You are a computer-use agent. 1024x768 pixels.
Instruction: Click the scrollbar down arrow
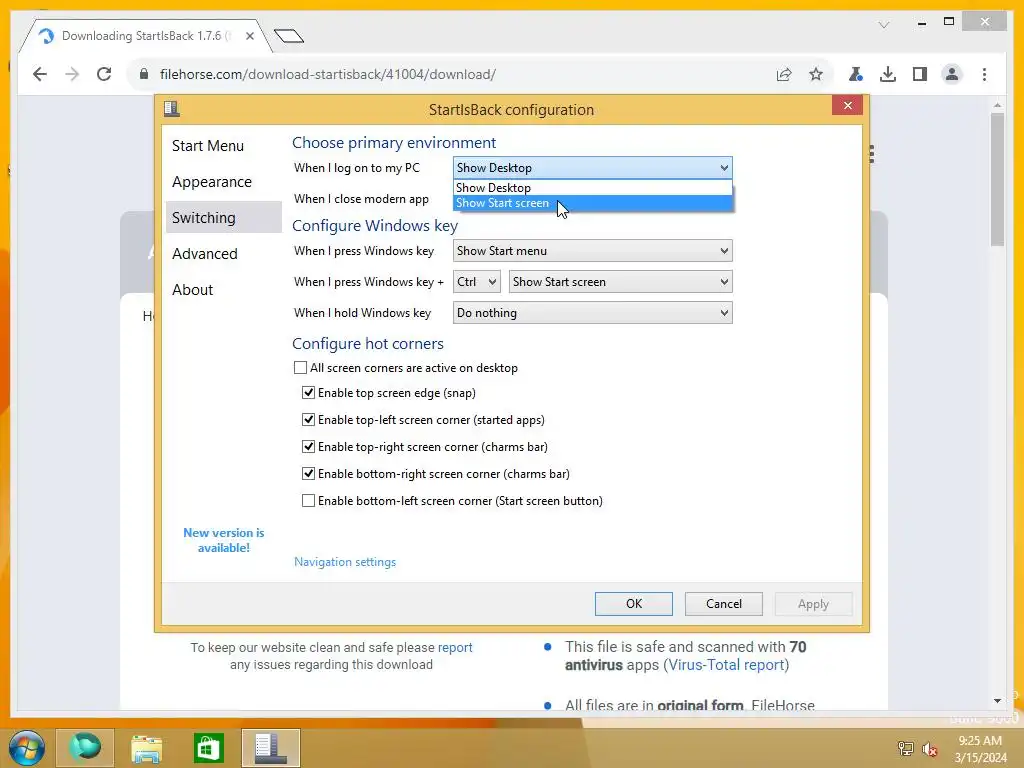(x=997, y=701)
